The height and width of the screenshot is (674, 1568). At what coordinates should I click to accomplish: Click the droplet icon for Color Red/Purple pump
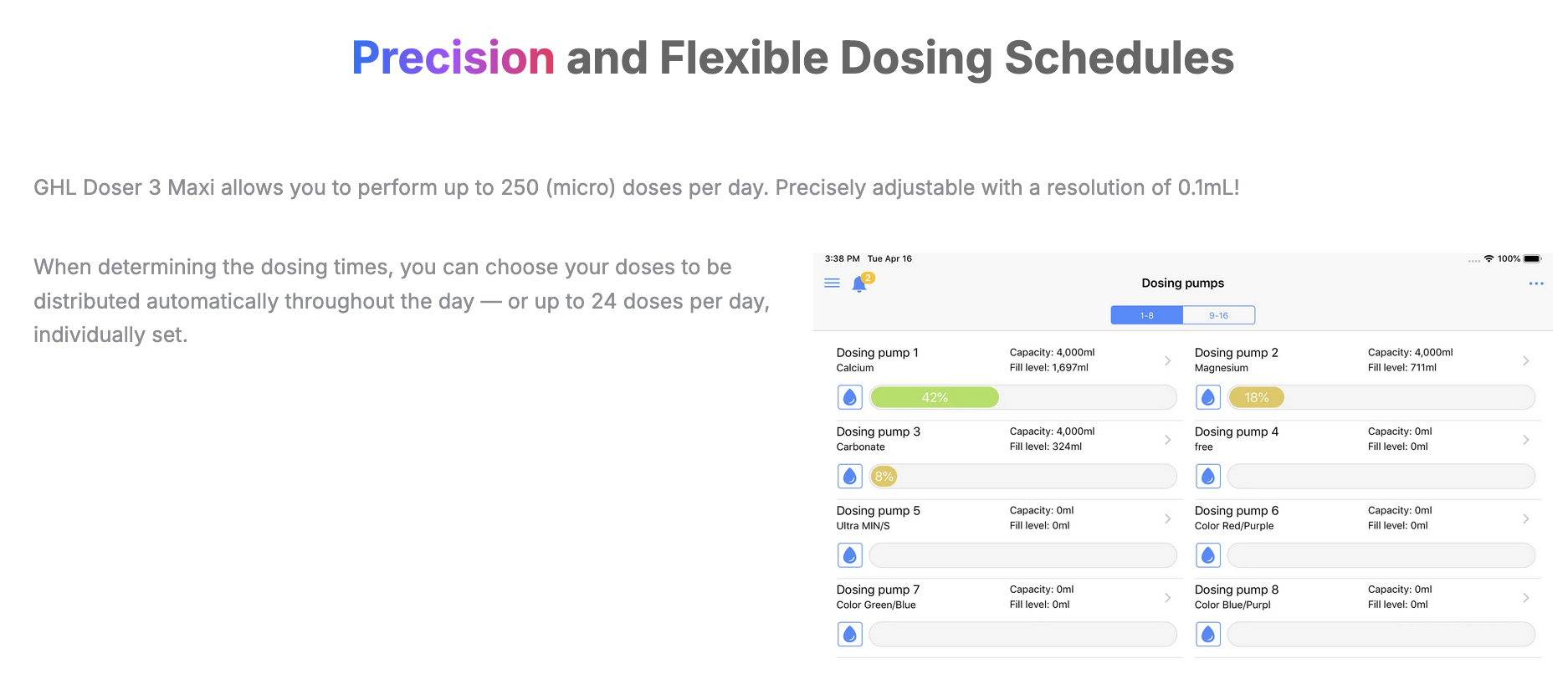tap(1208, 555)
